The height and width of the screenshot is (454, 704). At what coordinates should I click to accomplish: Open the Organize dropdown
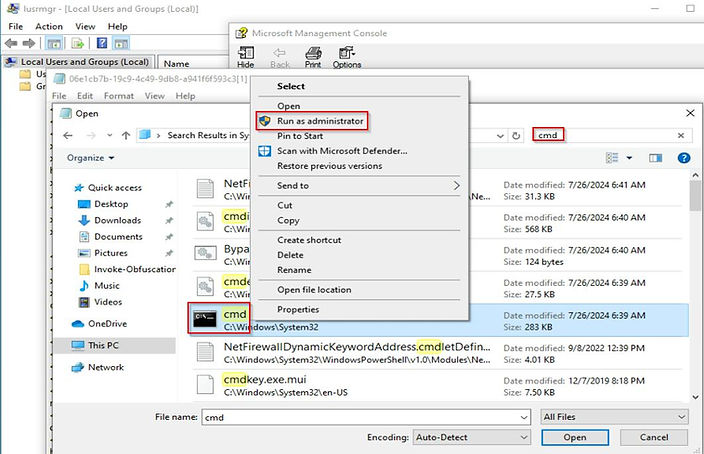[x=90, y=158]
